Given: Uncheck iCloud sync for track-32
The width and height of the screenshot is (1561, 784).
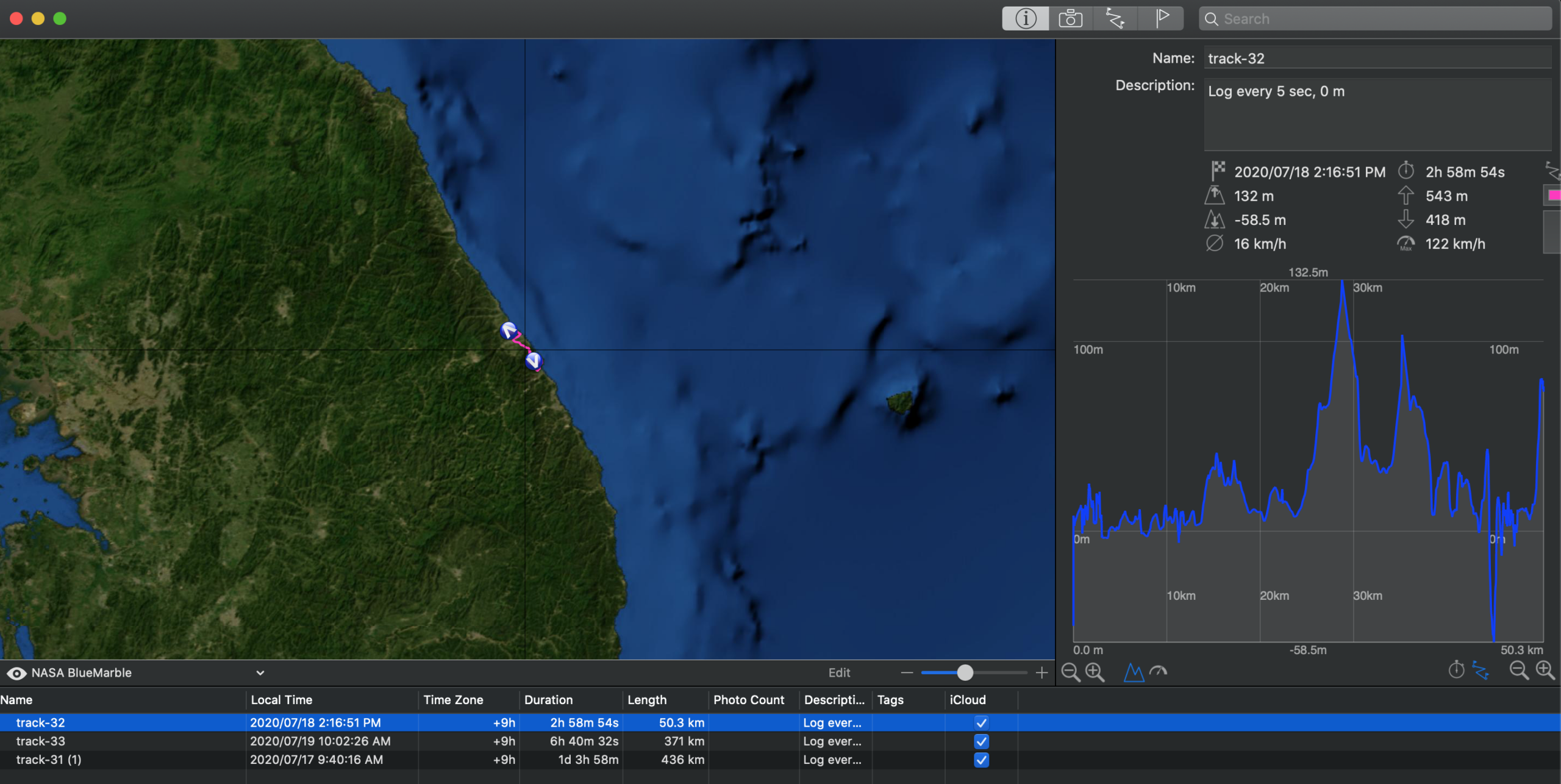Looking at the screenshot, I should tap(981, 723).
